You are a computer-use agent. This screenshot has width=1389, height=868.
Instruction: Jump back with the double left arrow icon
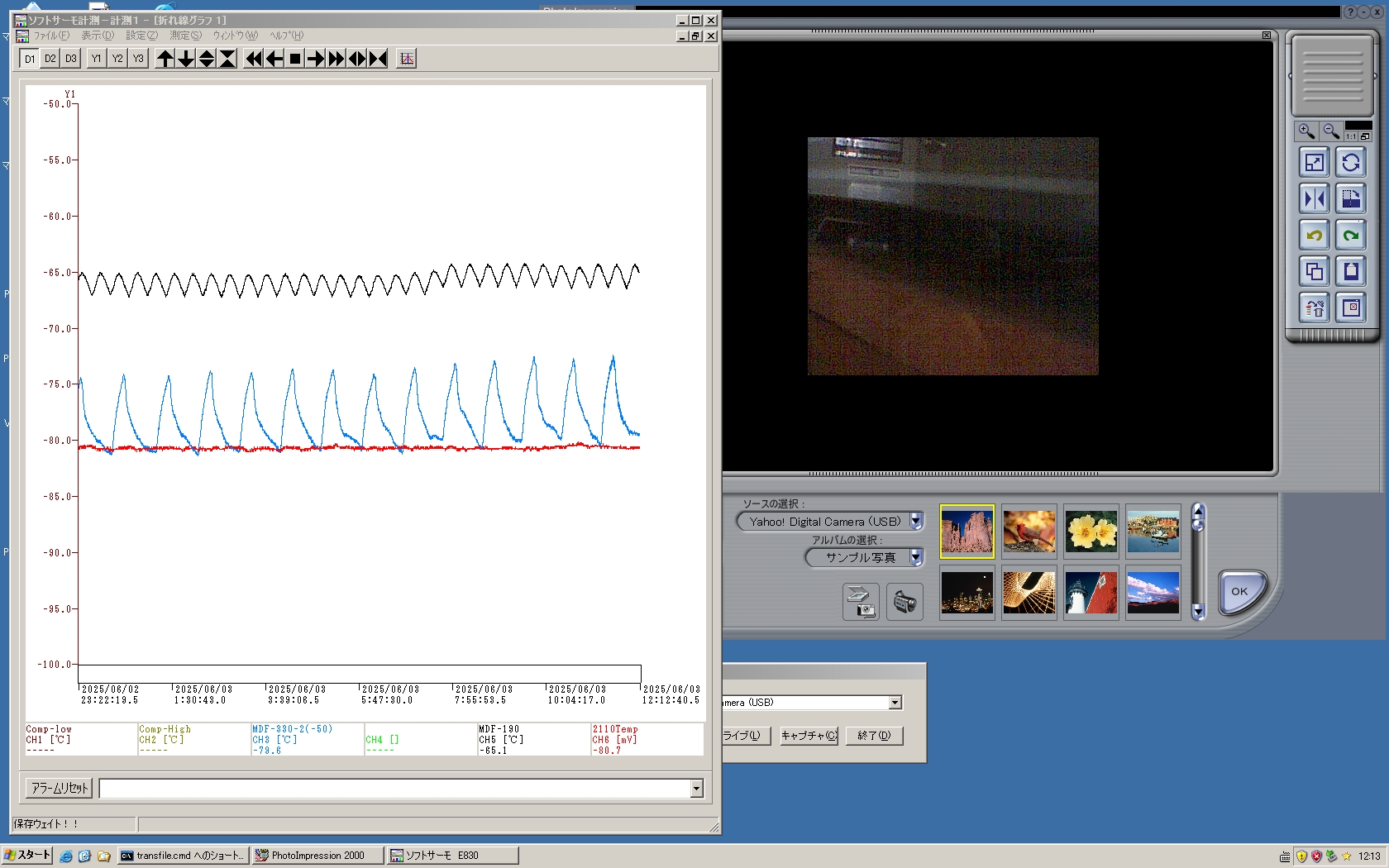coord(254,59)
